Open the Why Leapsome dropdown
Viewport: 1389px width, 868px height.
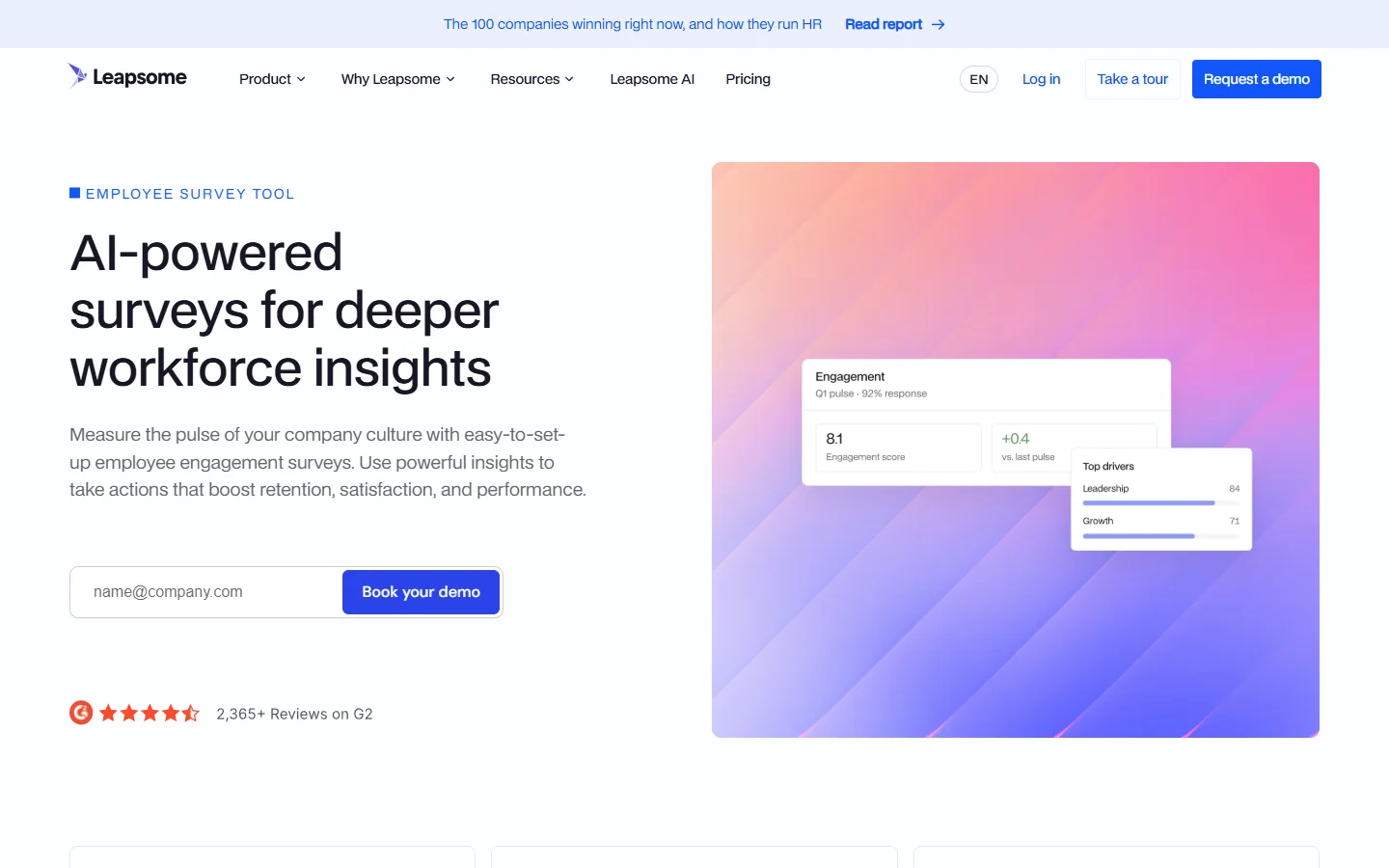point(397,79)
